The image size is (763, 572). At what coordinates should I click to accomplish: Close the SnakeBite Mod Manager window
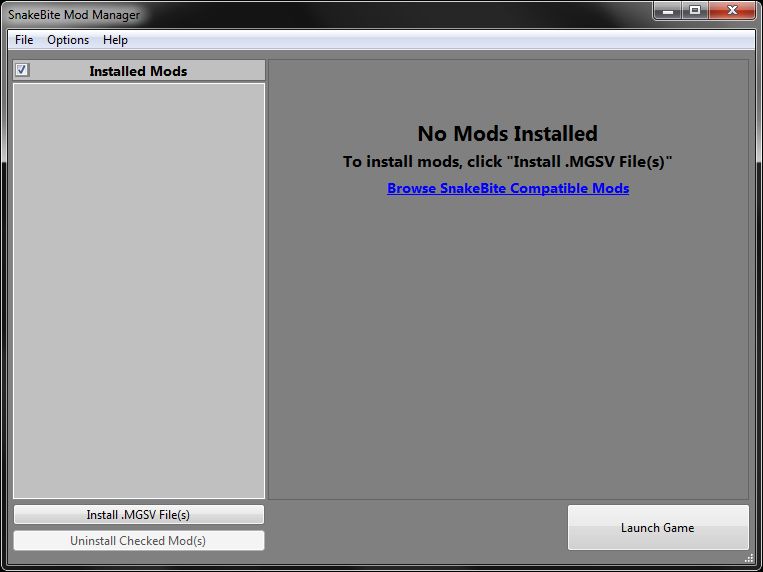pyautogui.click(x=732, y=10)
